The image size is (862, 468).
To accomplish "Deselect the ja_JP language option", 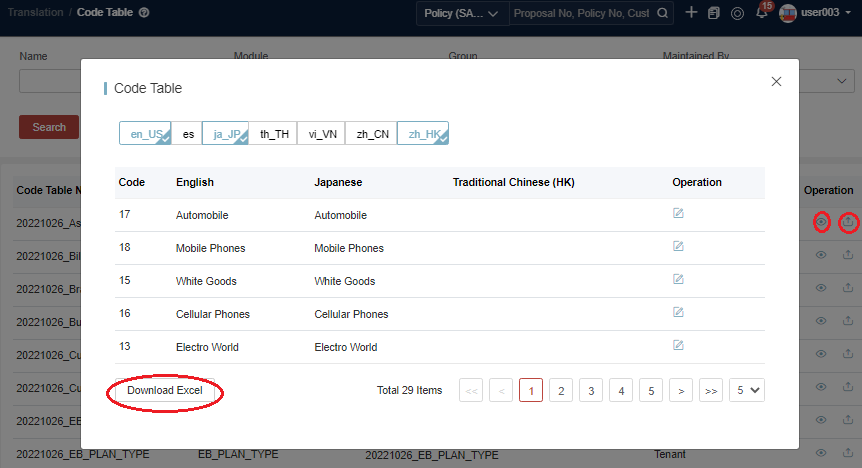I will point(225,133).
